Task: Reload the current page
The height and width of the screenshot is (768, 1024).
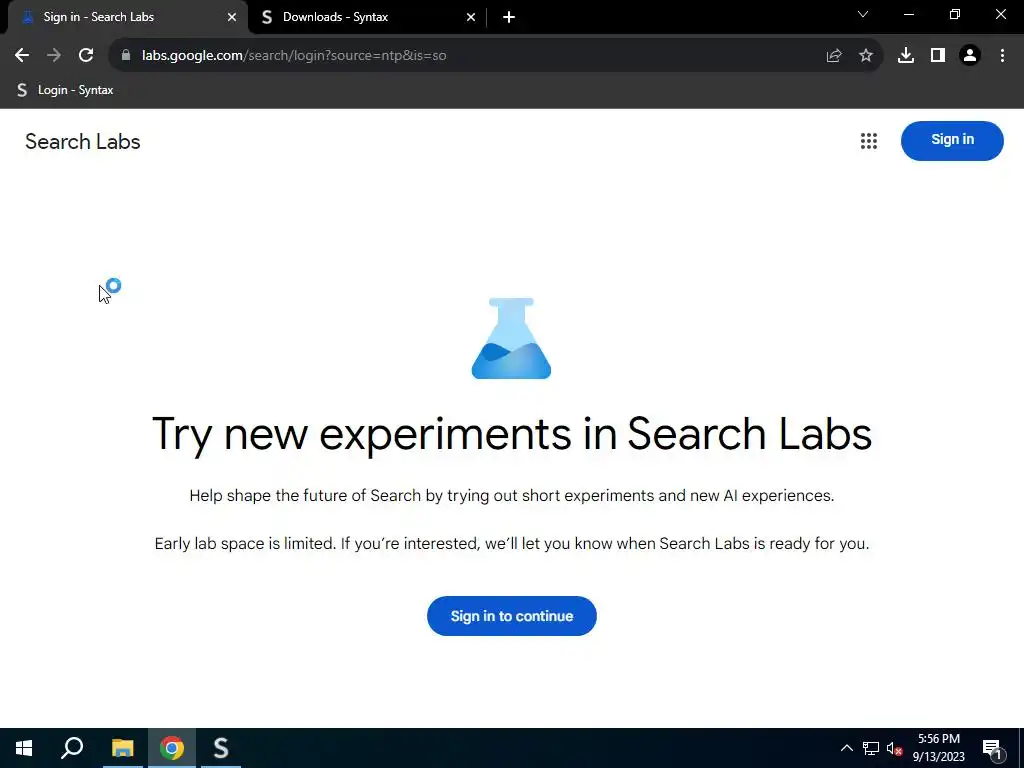Action: [86, 56]
